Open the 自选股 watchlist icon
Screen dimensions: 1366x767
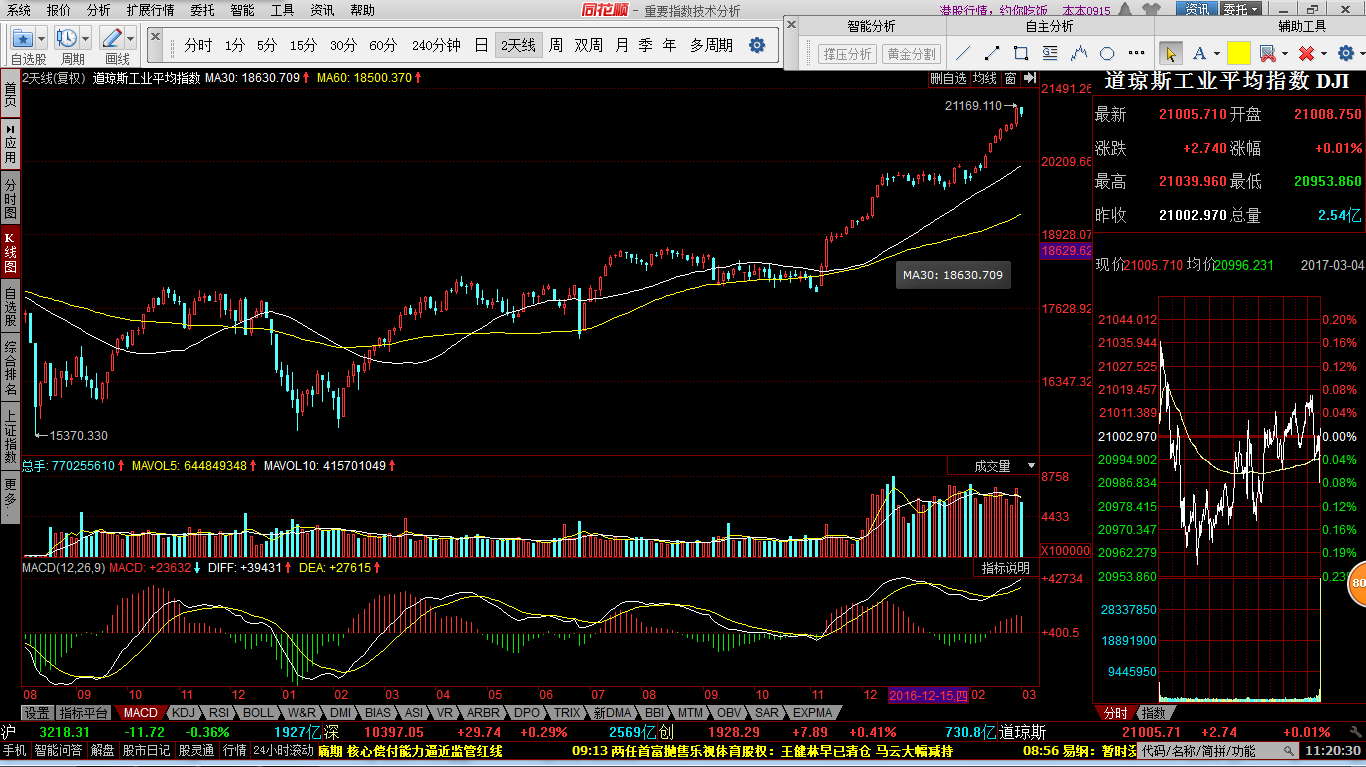point(23,39)
